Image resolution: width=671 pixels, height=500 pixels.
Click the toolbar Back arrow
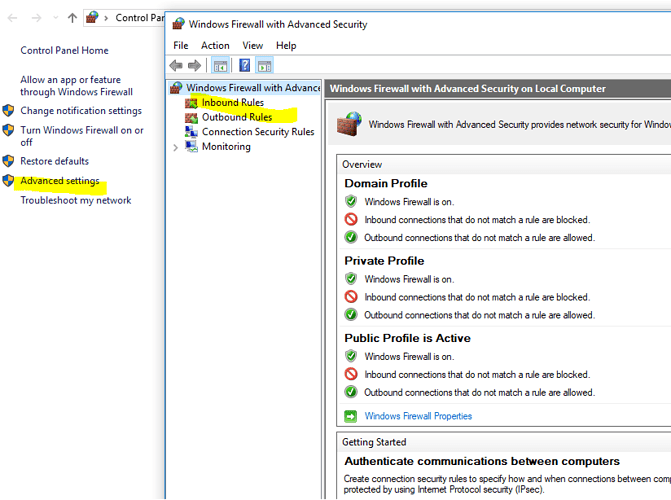pyautogui.click(x=176, y=65)
